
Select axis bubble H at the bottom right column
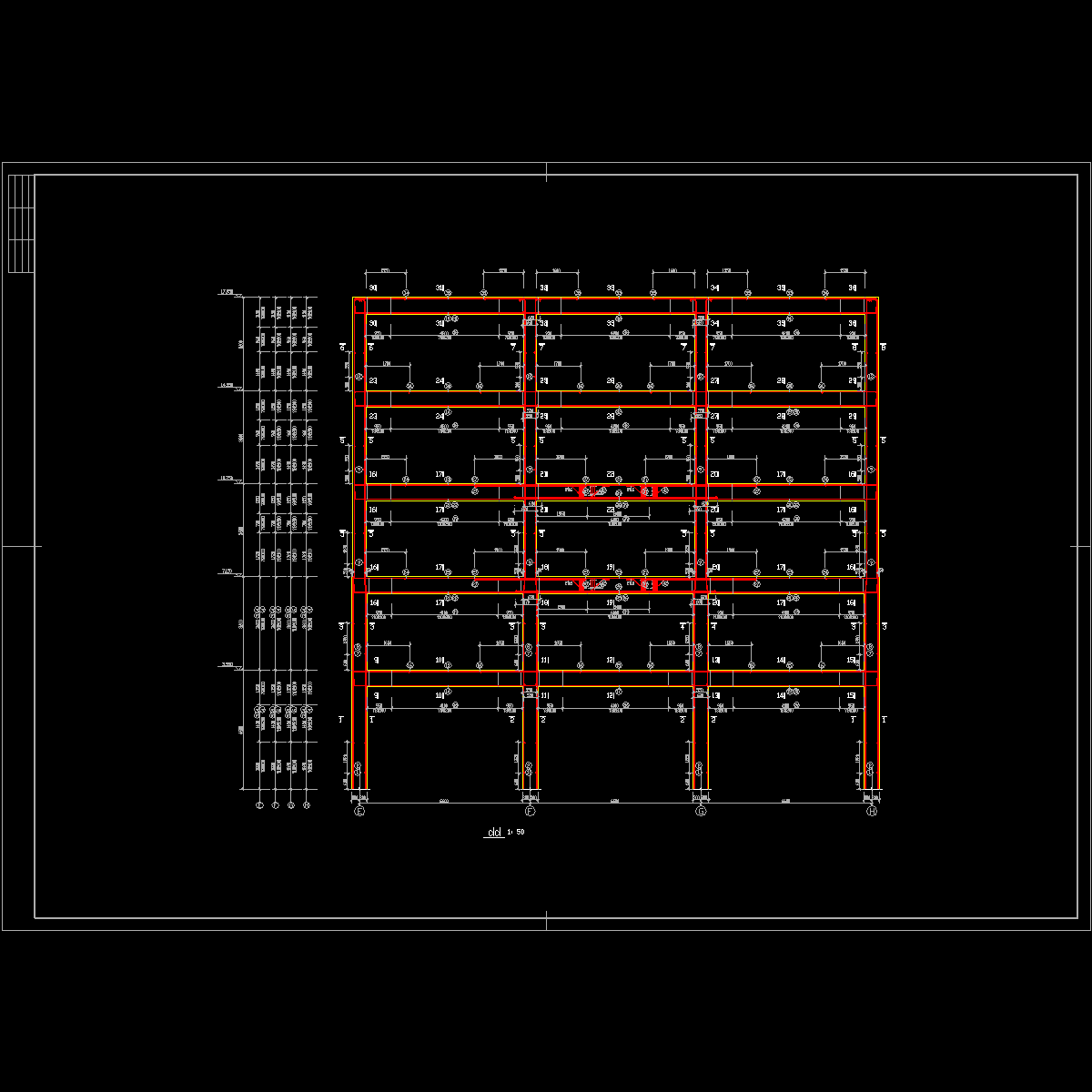point(872,811)
